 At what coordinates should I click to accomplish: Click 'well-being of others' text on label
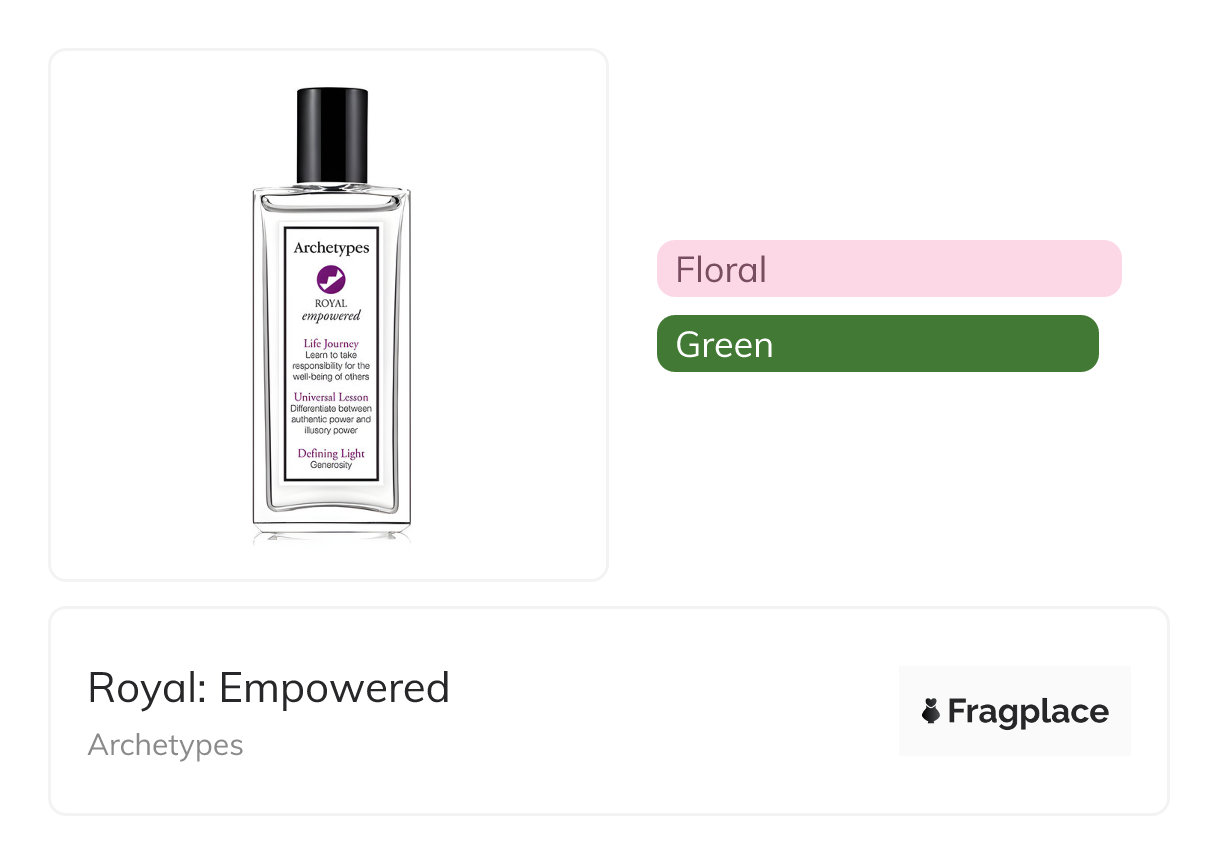pyautogui.click(x=331, y=377)
